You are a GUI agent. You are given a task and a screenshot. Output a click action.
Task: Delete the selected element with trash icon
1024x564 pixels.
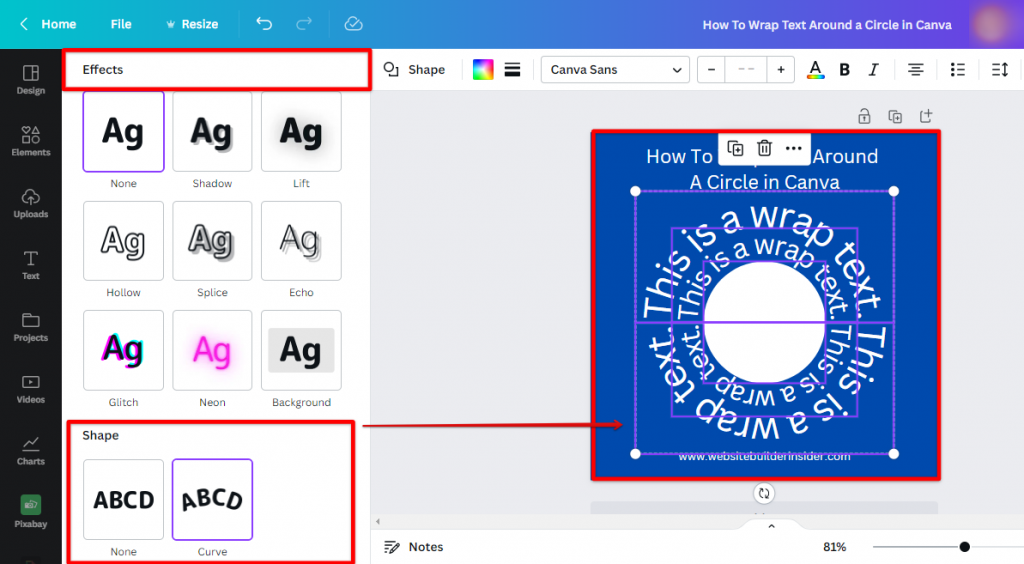tap(764, 148)
